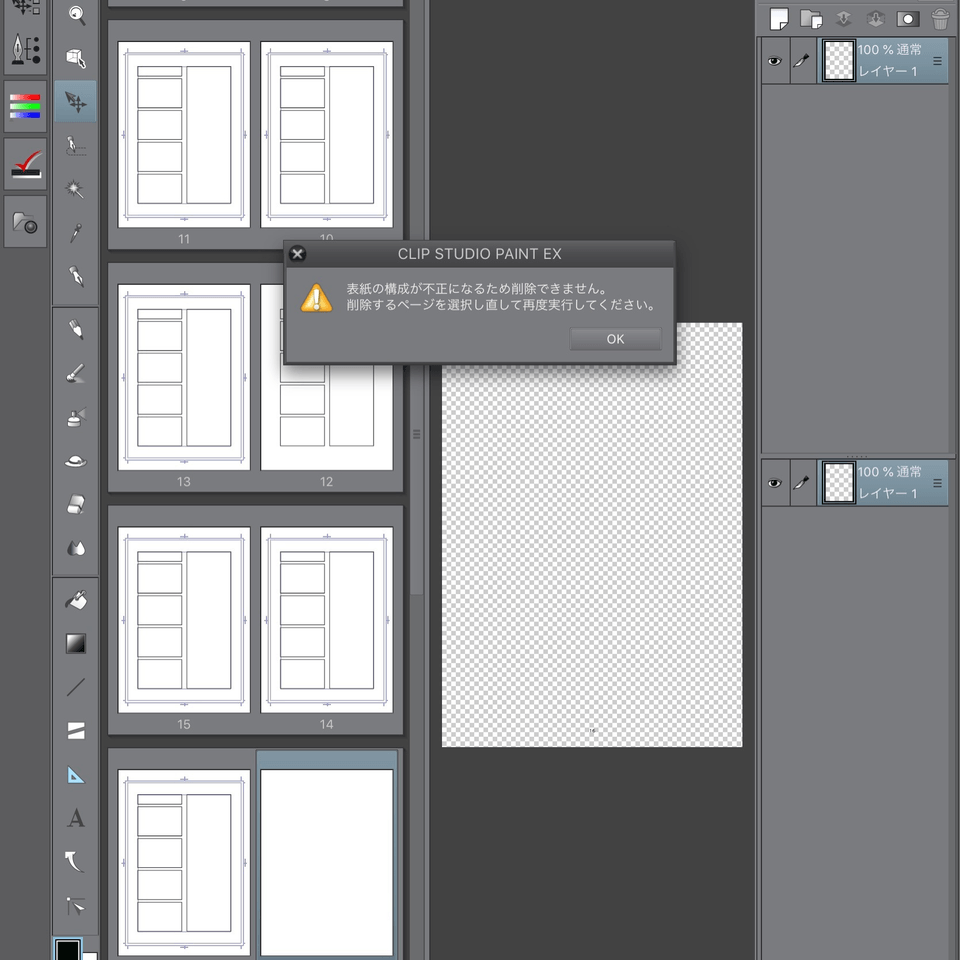Hide the upper レイヤー 1 layer
The width and height of the screenshot is (960, 960).
point(774,61)
